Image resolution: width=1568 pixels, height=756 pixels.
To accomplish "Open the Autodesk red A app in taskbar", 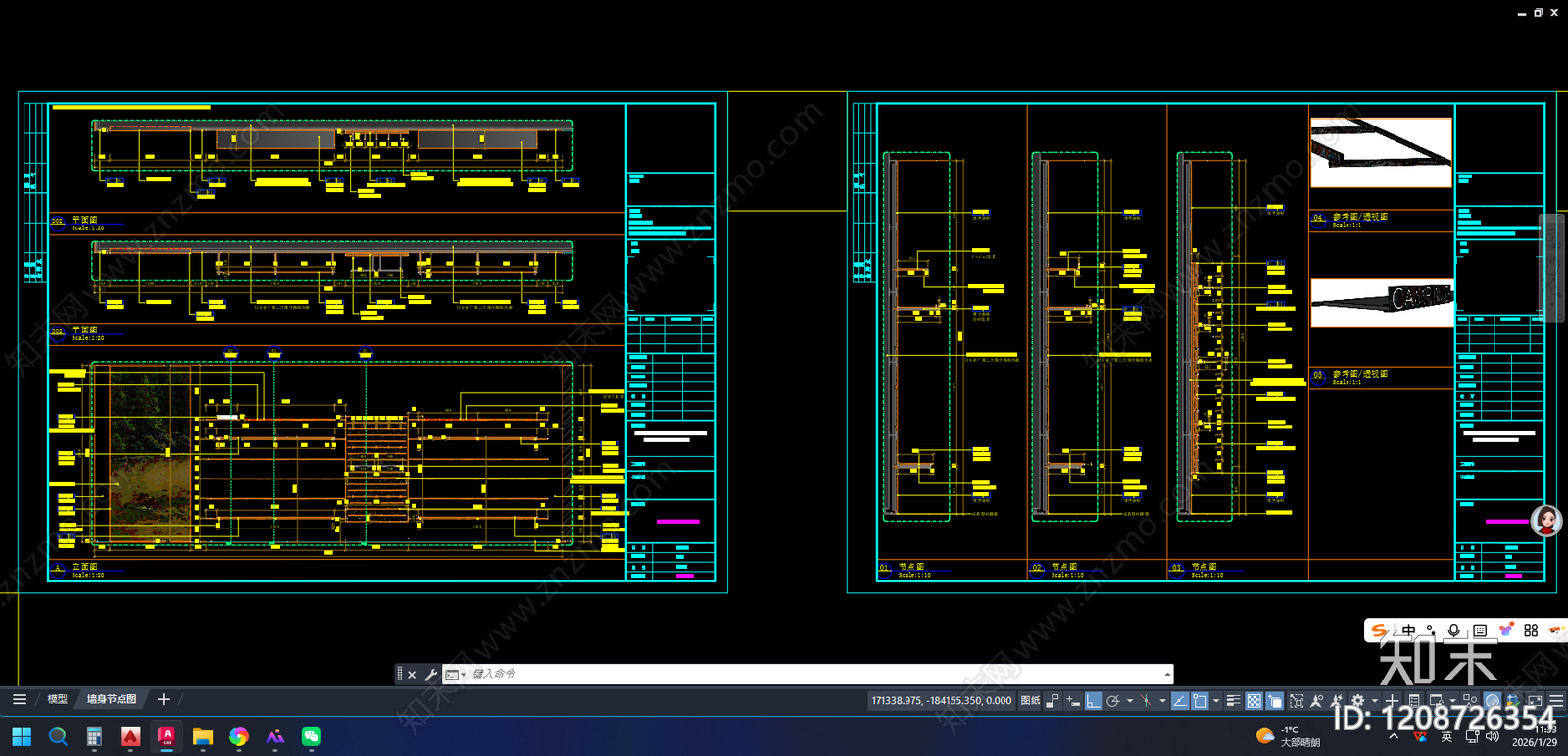I will pyautogui.click(x=130, y=736).
